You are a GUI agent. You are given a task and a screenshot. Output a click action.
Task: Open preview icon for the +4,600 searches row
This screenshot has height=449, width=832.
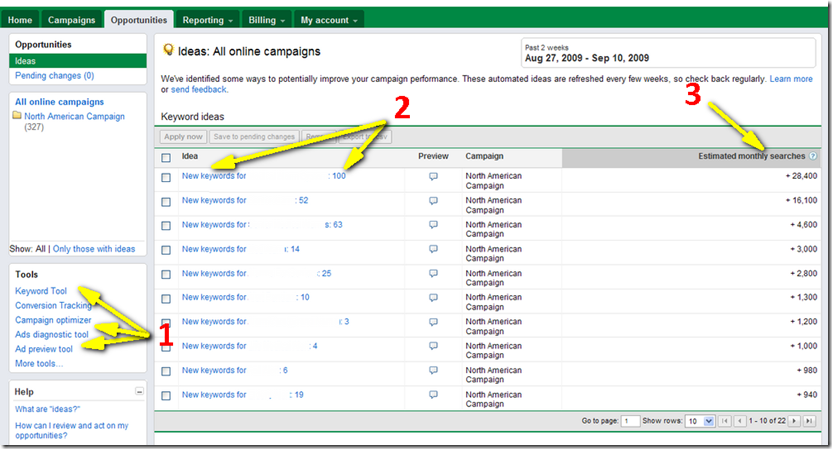[434, 225]
